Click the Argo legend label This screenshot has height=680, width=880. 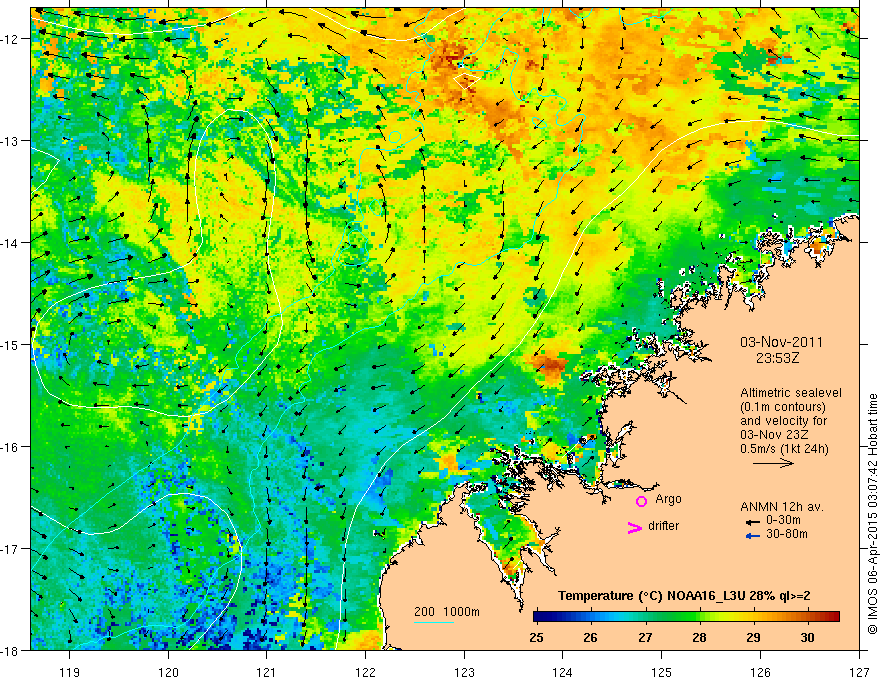click(668, 499)
